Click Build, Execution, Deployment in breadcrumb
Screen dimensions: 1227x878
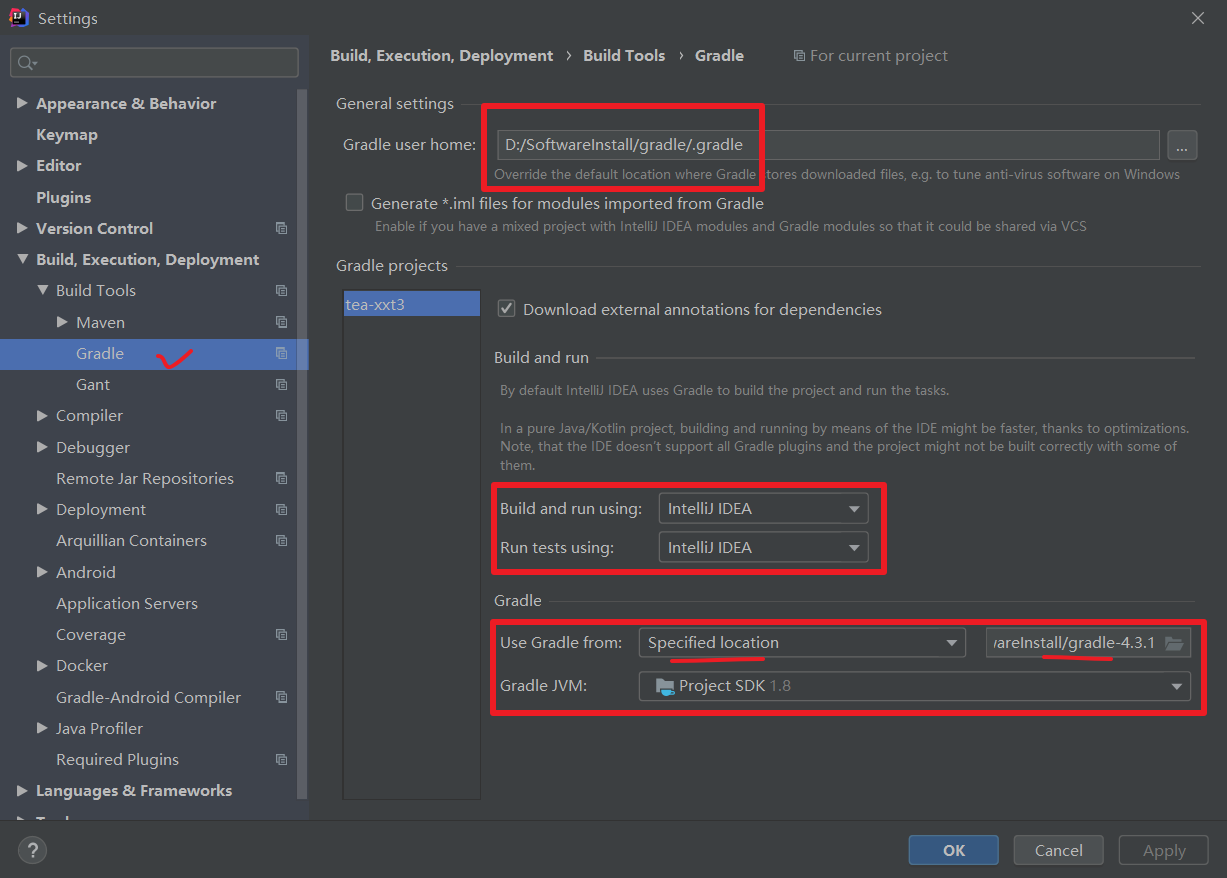tap(442, 56)
